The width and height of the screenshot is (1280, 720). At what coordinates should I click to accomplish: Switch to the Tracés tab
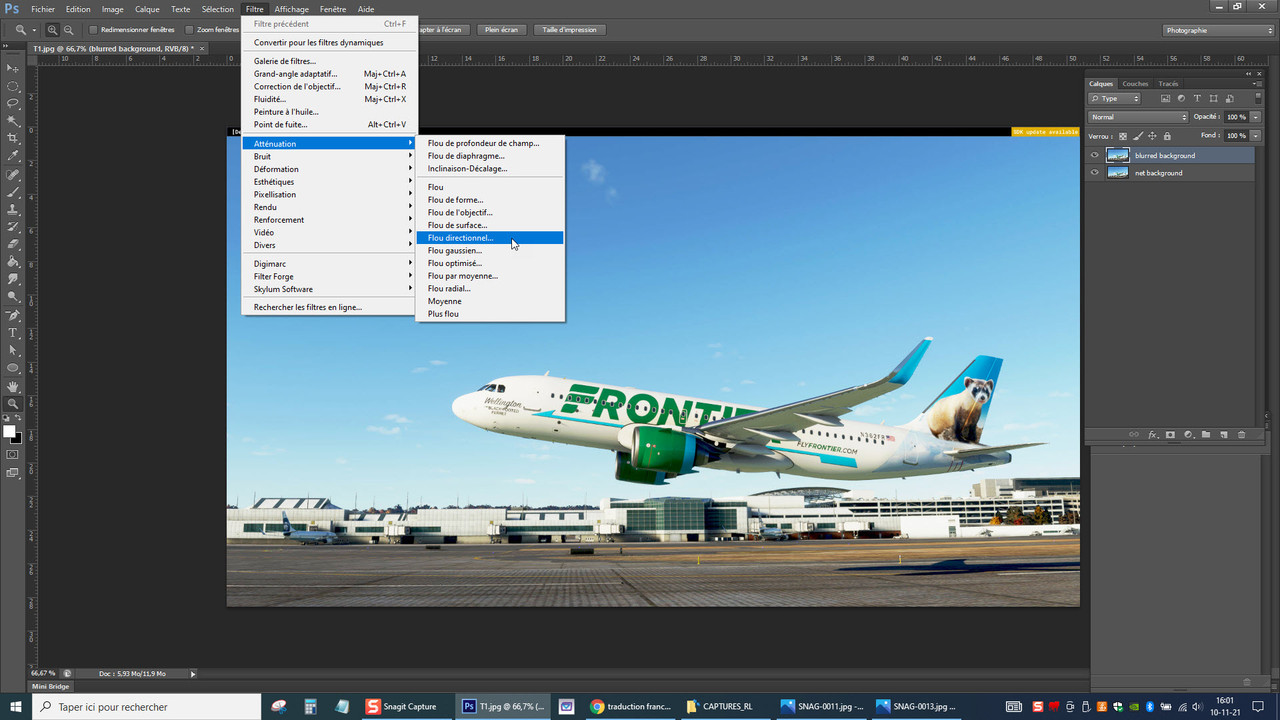[1168, 84]
